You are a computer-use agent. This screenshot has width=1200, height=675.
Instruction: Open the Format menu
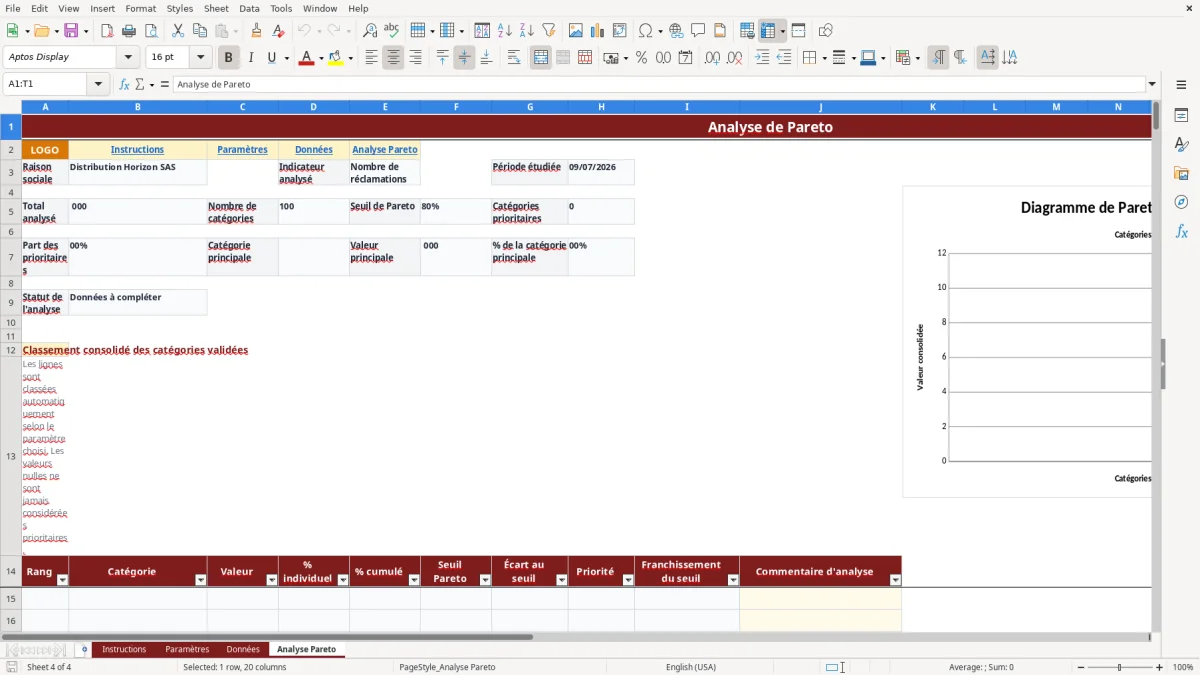click(x=140, y=8)
